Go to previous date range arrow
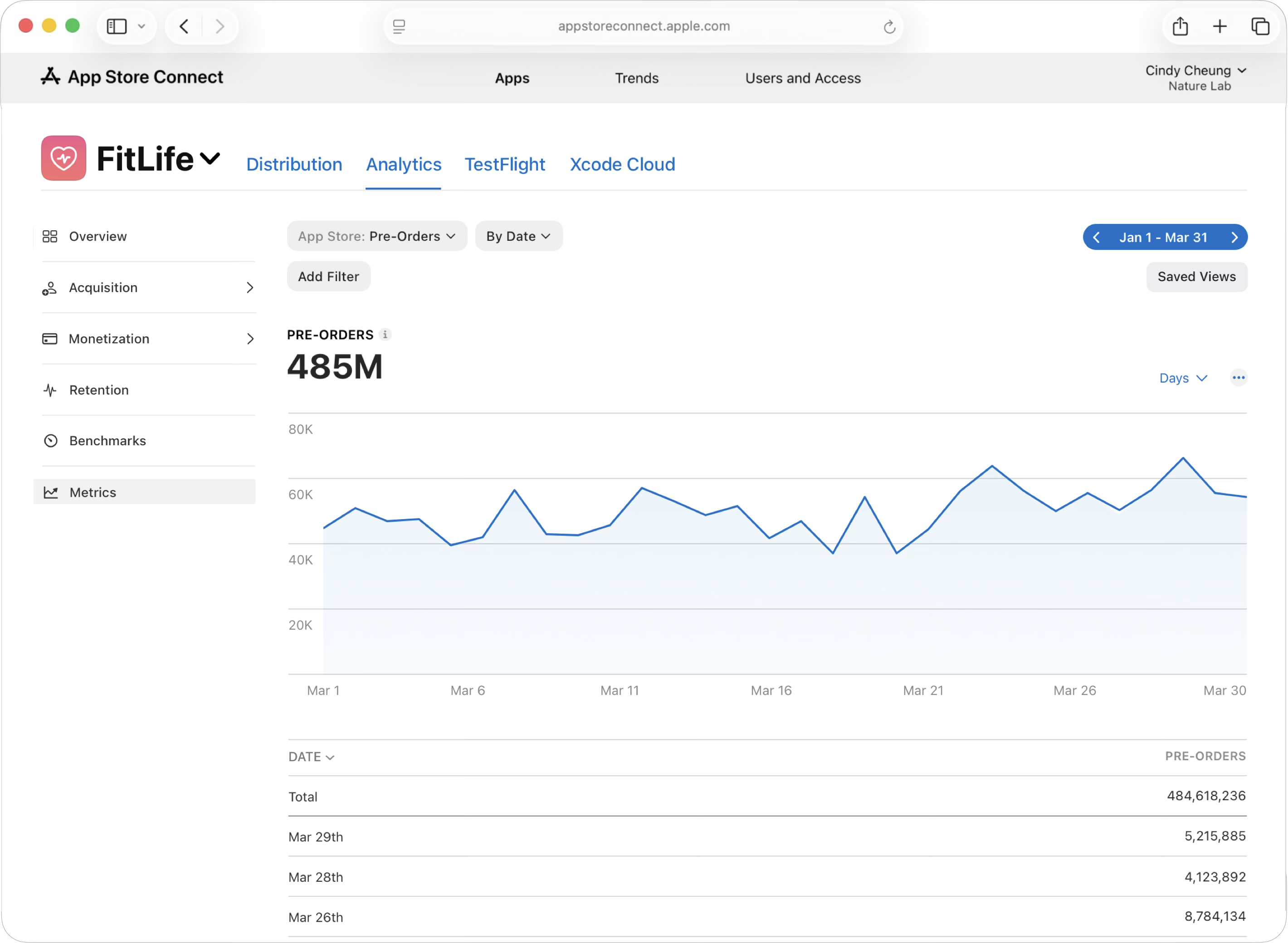The width and height of the screenshot is (1288, 943). tap(1096, 238)
